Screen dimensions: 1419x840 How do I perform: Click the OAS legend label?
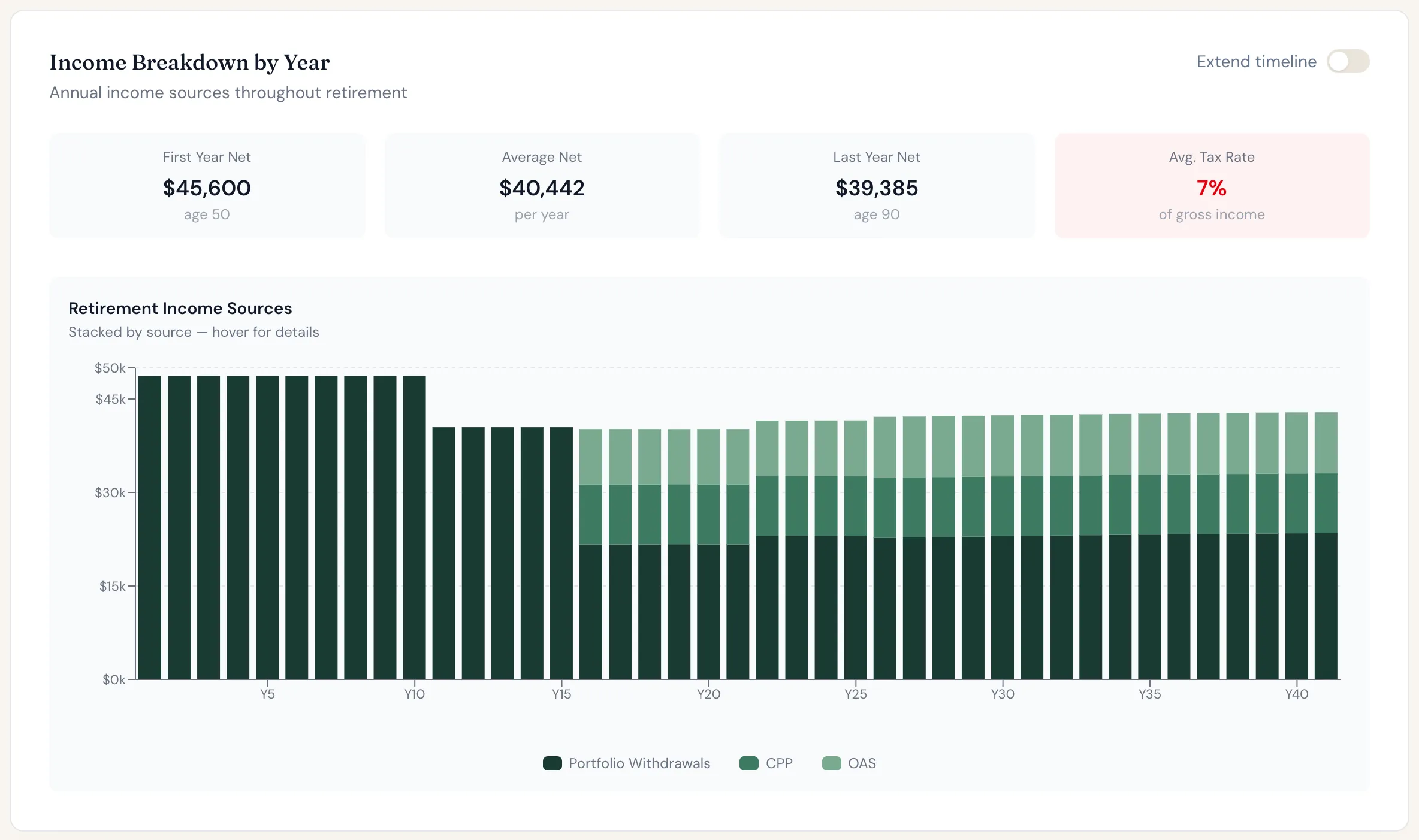tap(862, 763)
